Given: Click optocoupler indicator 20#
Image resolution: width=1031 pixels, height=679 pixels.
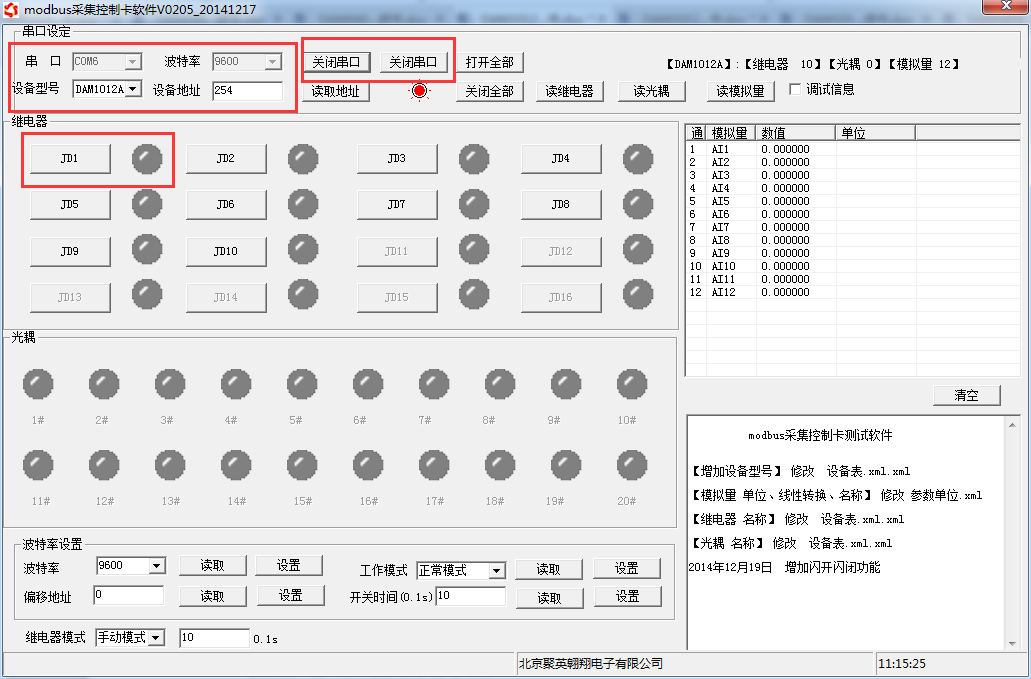Looking at the screenshot, I should pyautogui.click(x=632, y=465).
